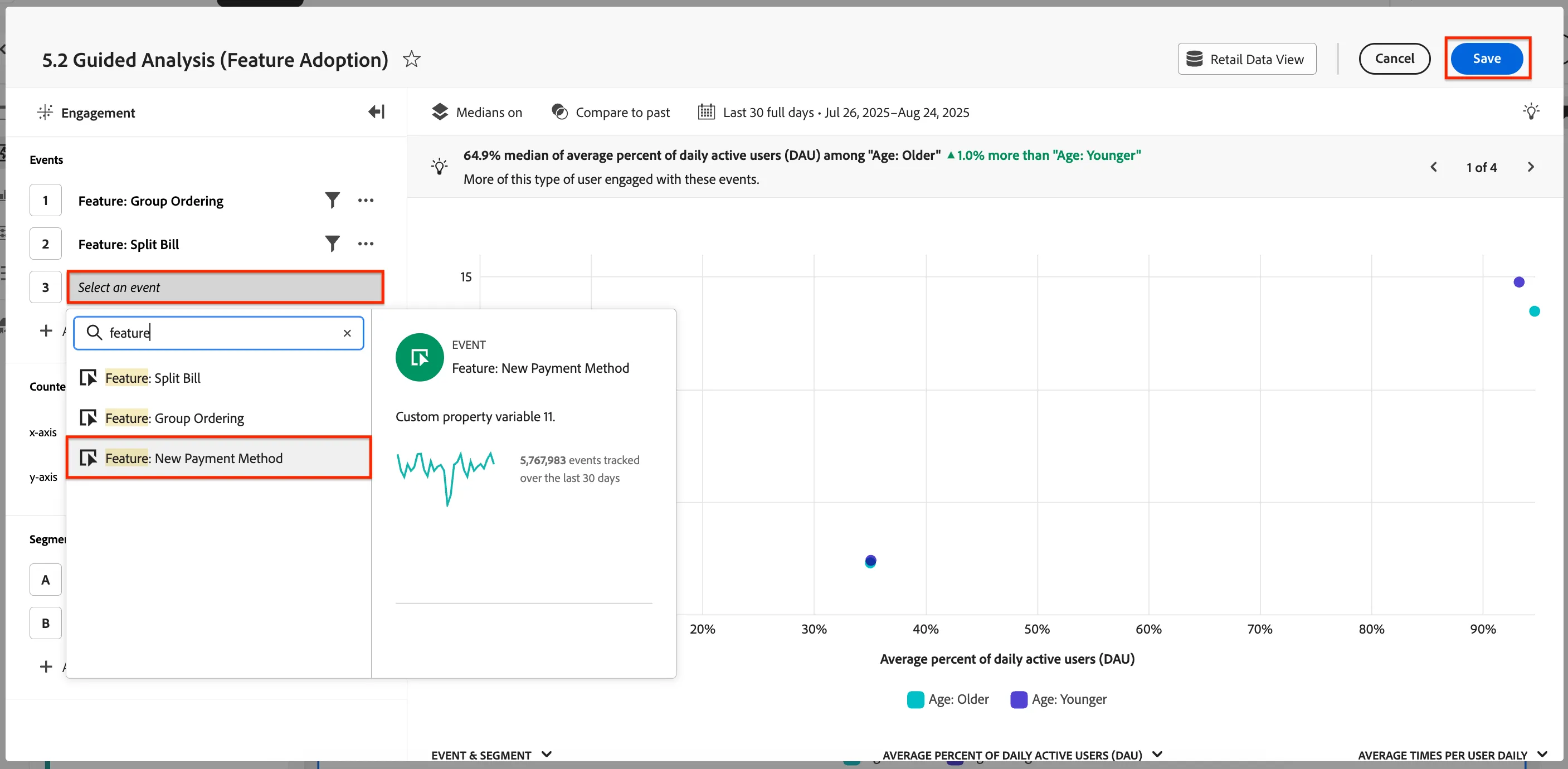
Task: Select segment A box
Action: (46, 580)
